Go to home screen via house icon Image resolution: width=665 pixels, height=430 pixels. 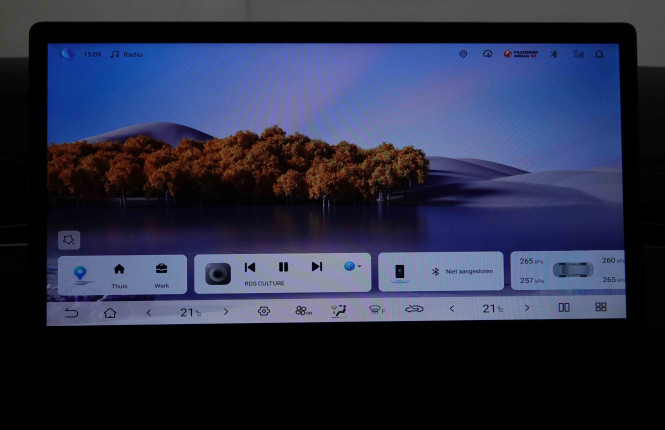(110, 313)
